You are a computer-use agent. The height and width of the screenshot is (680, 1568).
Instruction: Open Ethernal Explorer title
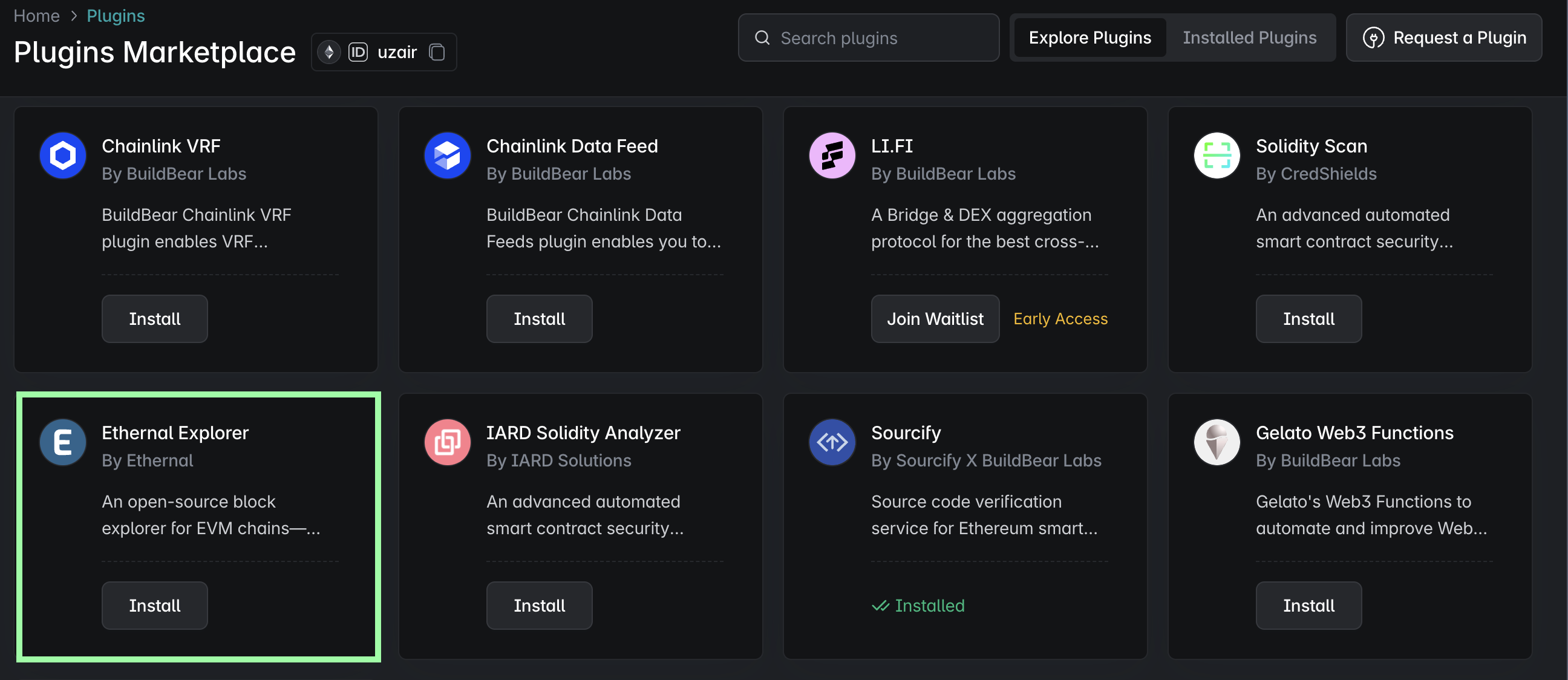[175, 433]
